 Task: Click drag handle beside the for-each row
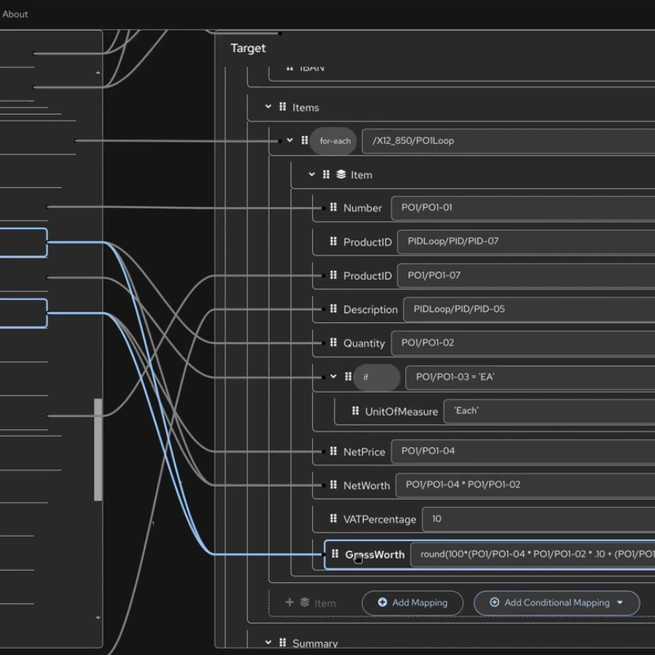click(305, 140)
